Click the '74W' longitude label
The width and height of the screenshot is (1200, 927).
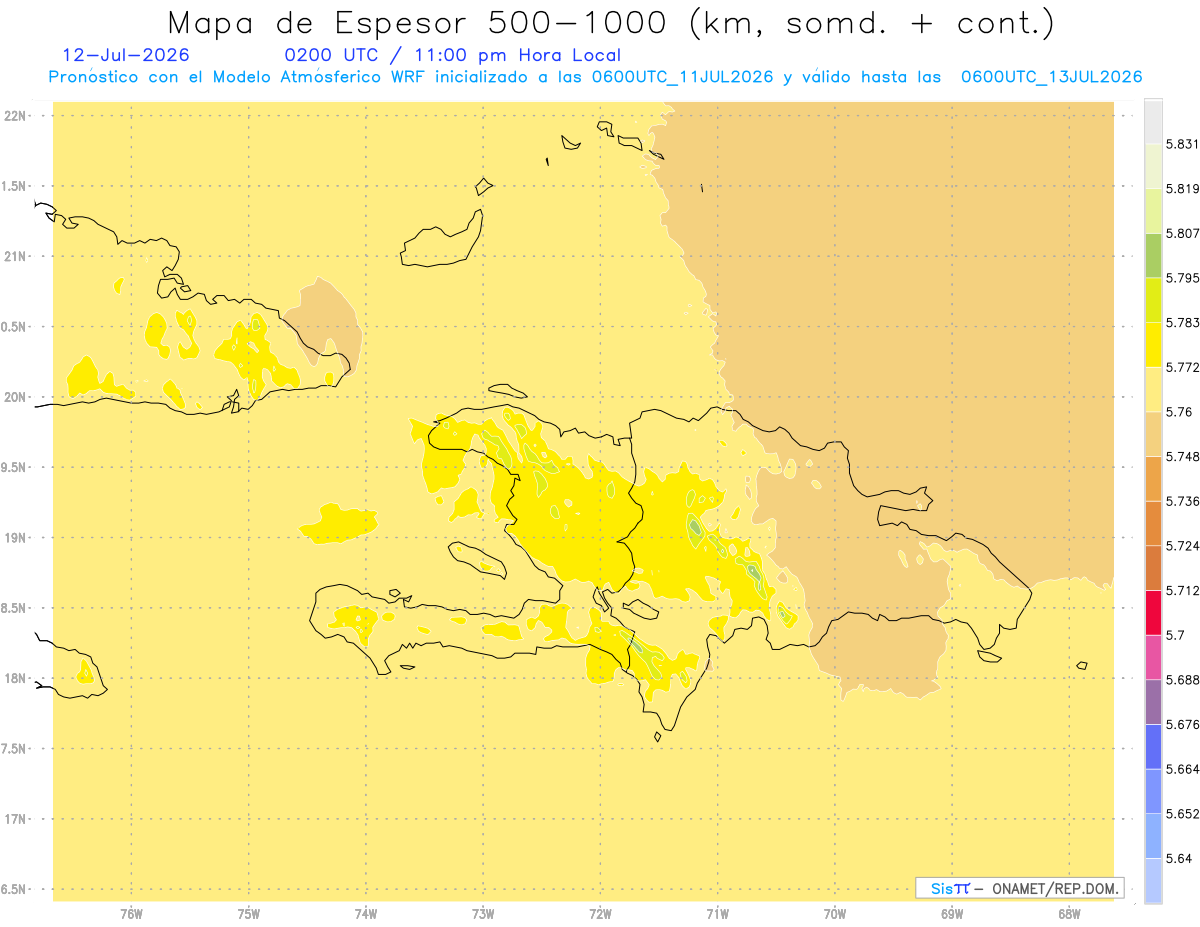[366, 914]
